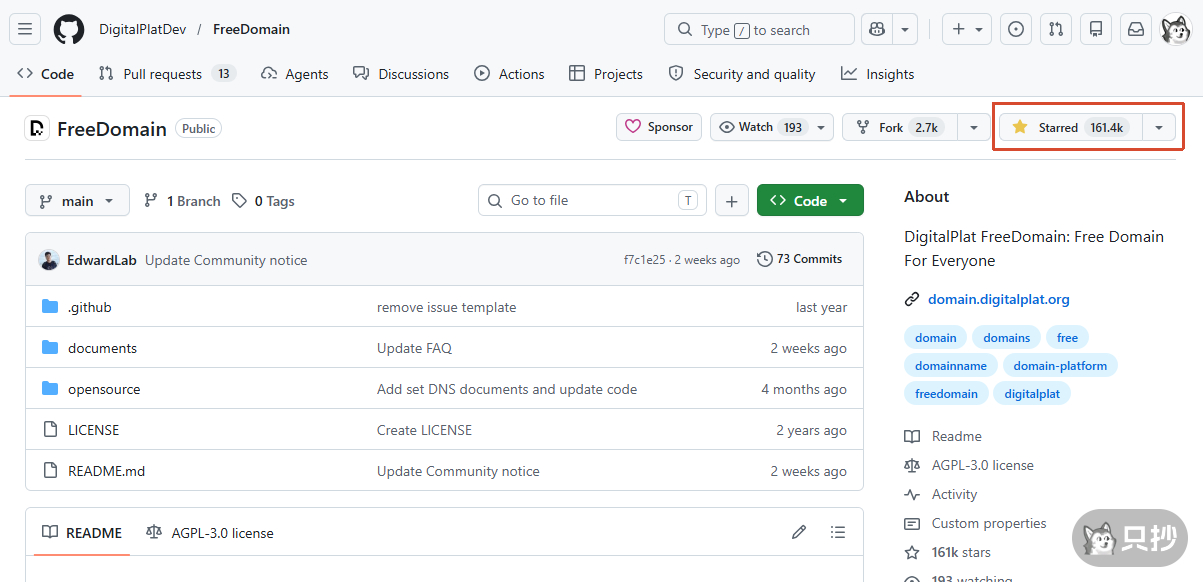
Task: Open 'Add set DNS documents' commit message
Action: 507,389
